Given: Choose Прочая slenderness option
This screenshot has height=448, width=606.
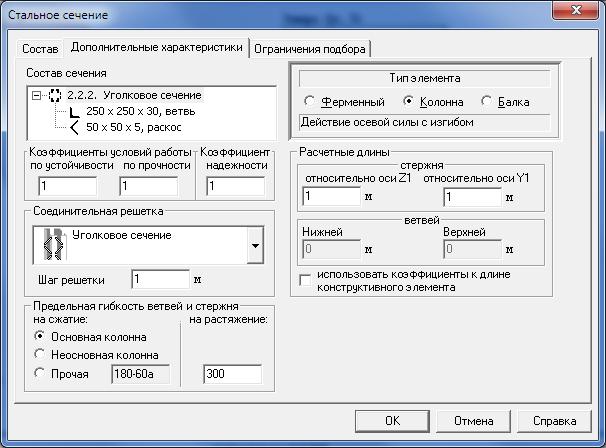Looking at the screenshot, I should (40, 374).
